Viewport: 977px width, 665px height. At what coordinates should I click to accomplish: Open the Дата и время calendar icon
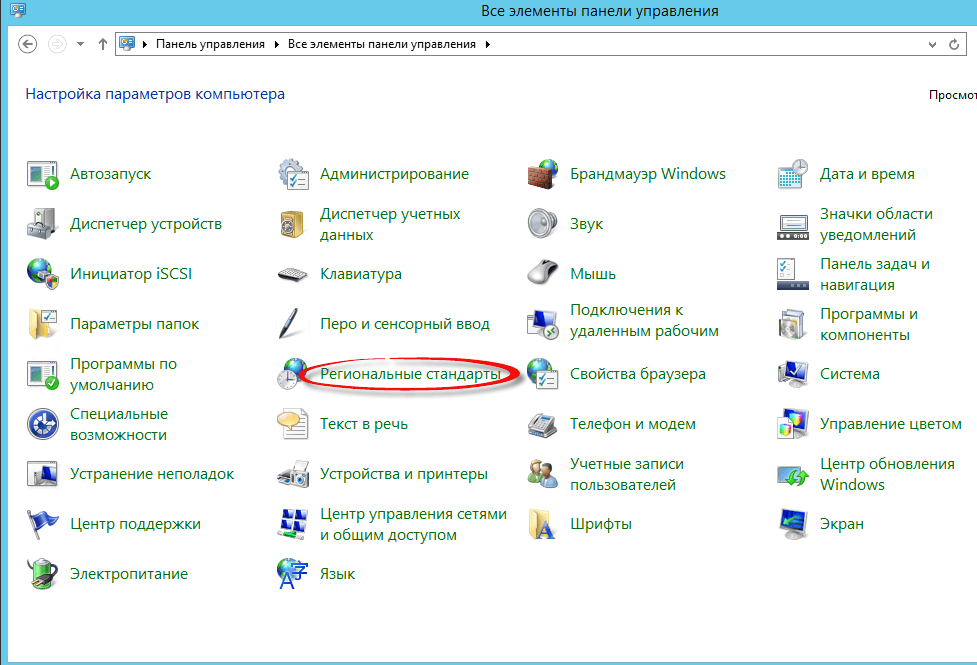(x=793, y=175)
